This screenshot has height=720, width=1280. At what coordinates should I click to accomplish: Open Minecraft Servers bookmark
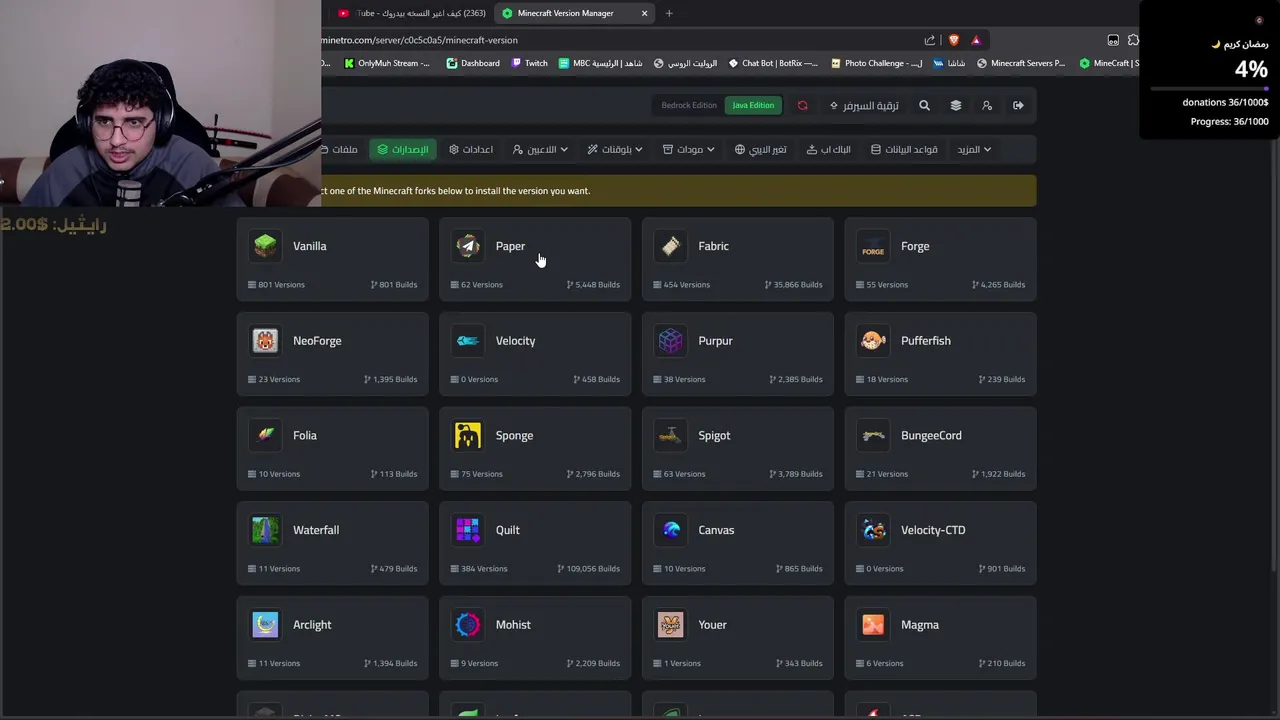tap(1021, 63)
